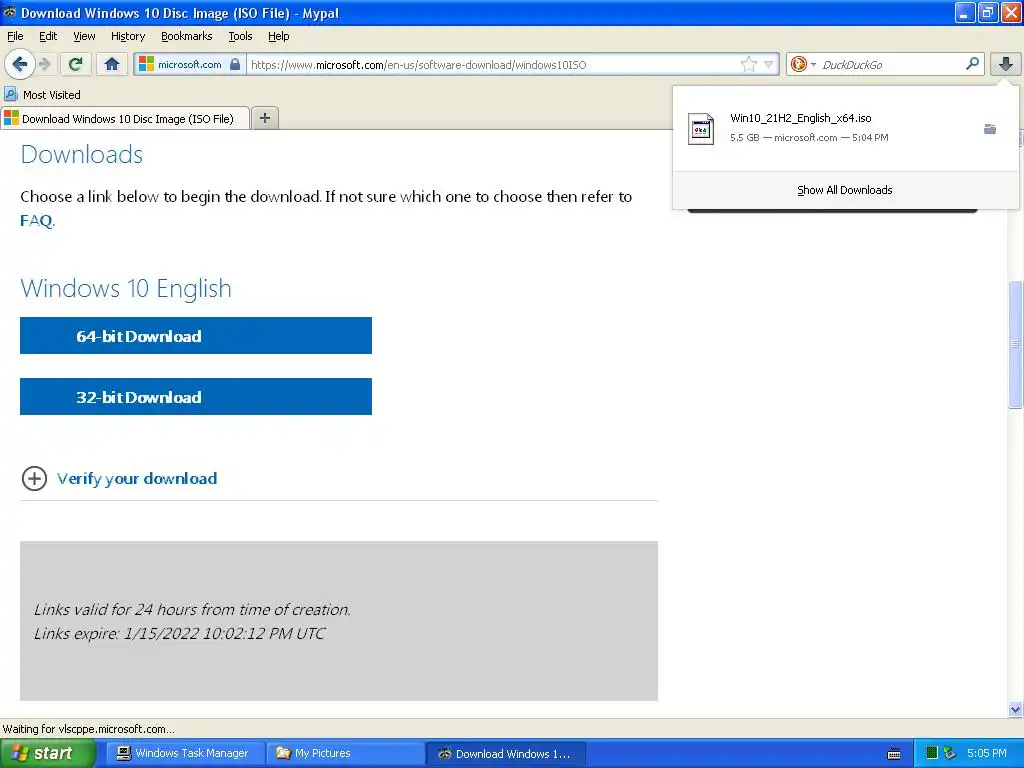Click the FAQ link
Viewport: 1024px width, 768px height.
[x=37, y=220]
